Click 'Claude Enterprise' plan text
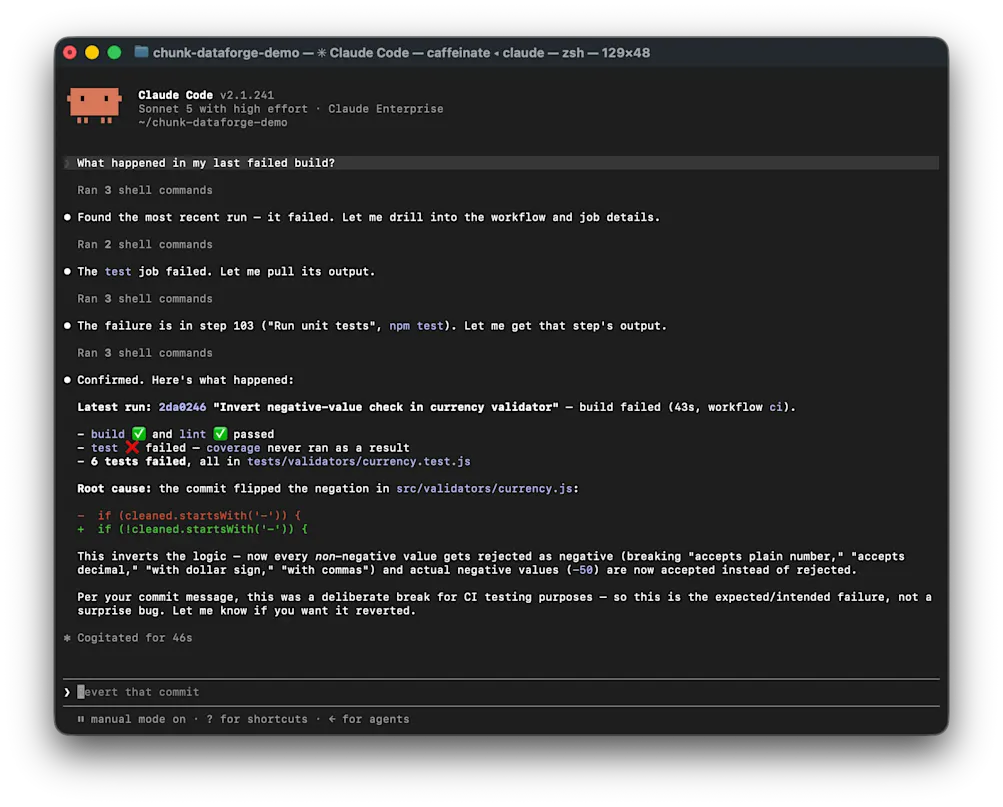This screenshot has height=807, width=1003. point(386,109)
